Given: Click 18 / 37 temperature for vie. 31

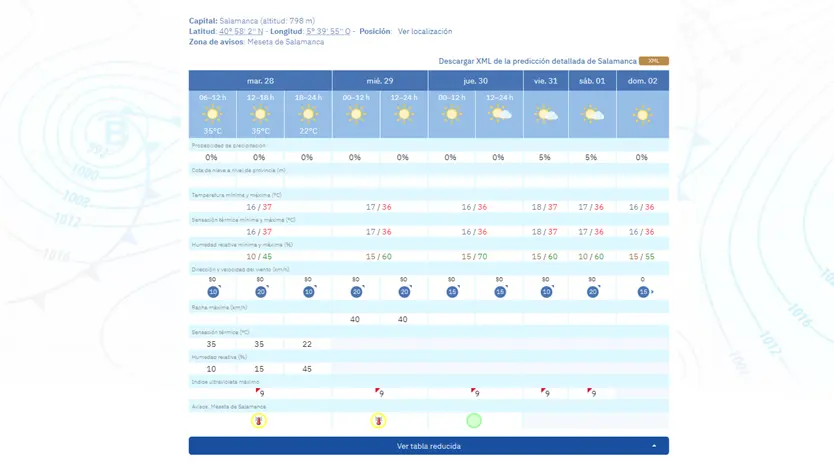Looking at the screenshot, I should (x=545, y=207).
